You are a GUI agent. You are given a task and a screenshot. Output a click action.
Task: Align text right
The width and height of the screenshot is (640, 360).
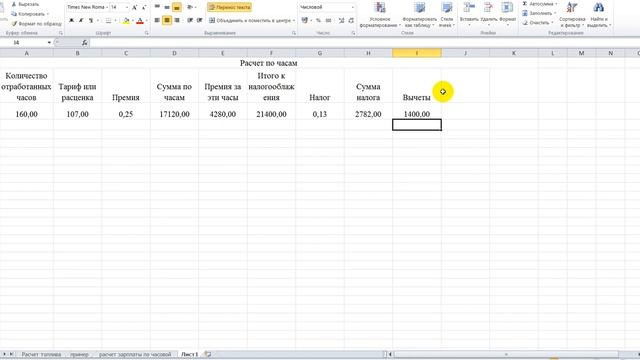(177, 20)
